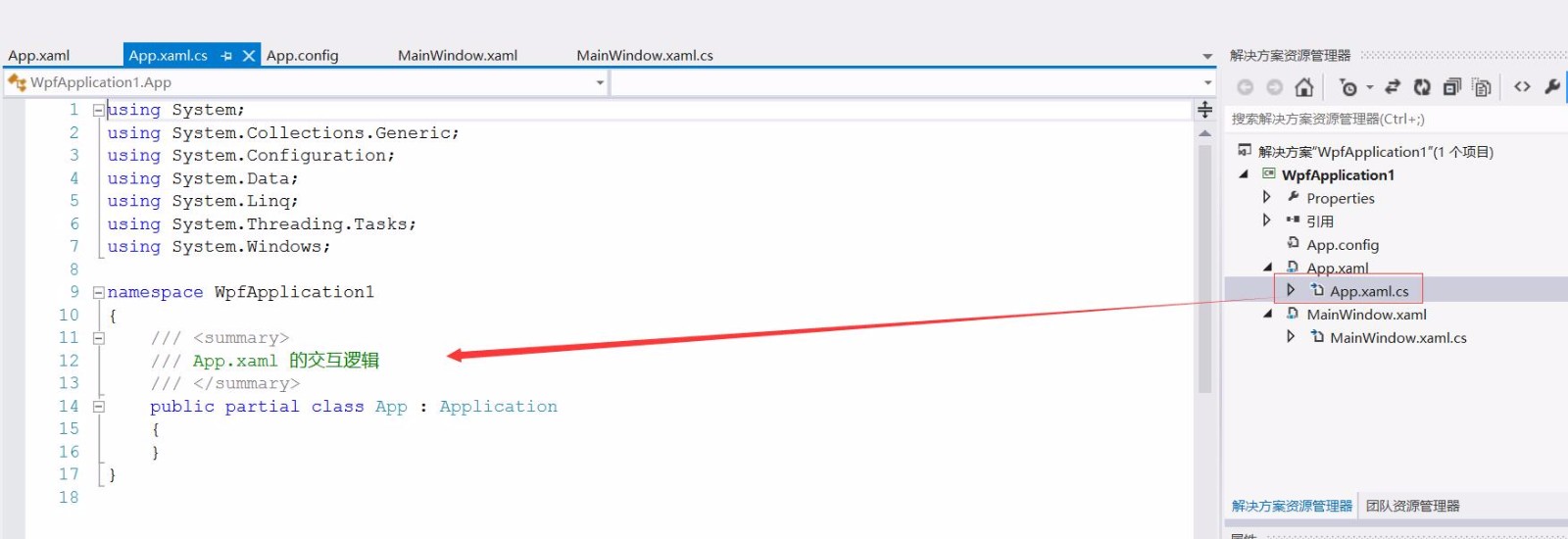The width and height of the screenshot is (1568, 539).
Task: Click the 'App.xaml 的交互逻辑' comment text
Action: coord(285,361)
